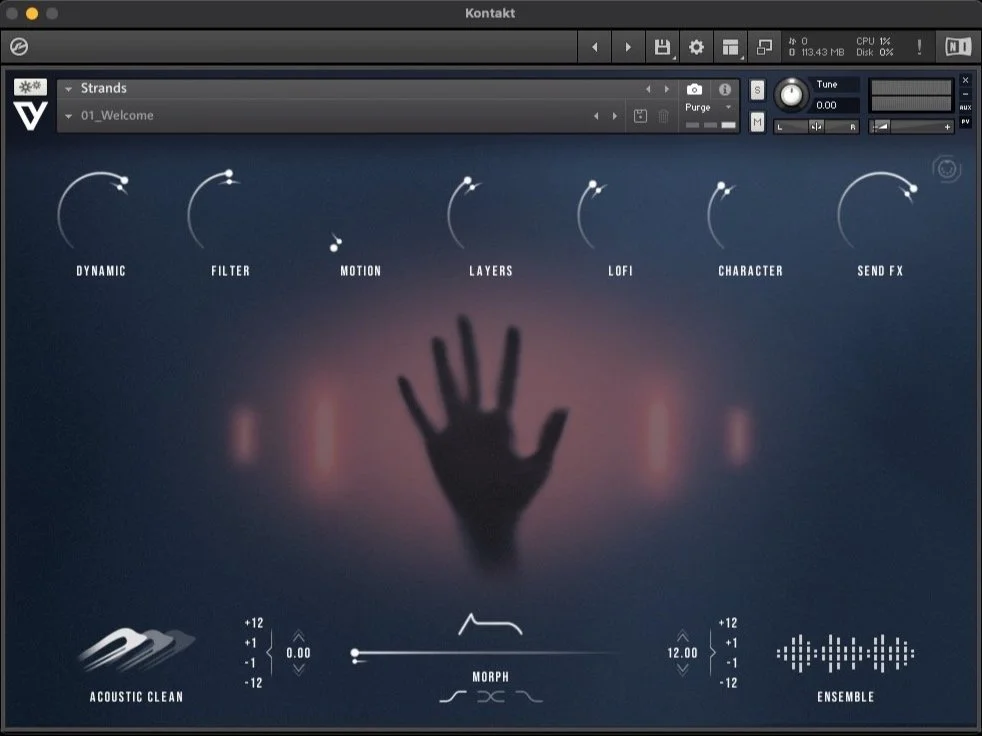Click the white V instrument logo
Image resolution: width=982 pixels, height=736 pixels.
tap(30, 115)
